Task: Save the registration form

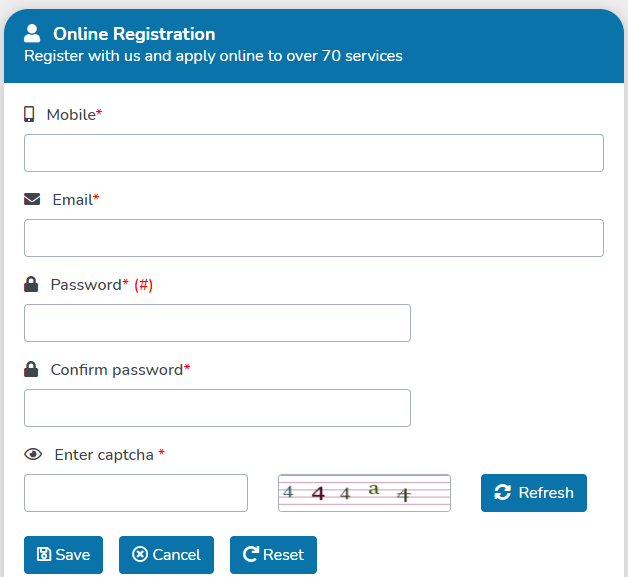Action: 63,555
